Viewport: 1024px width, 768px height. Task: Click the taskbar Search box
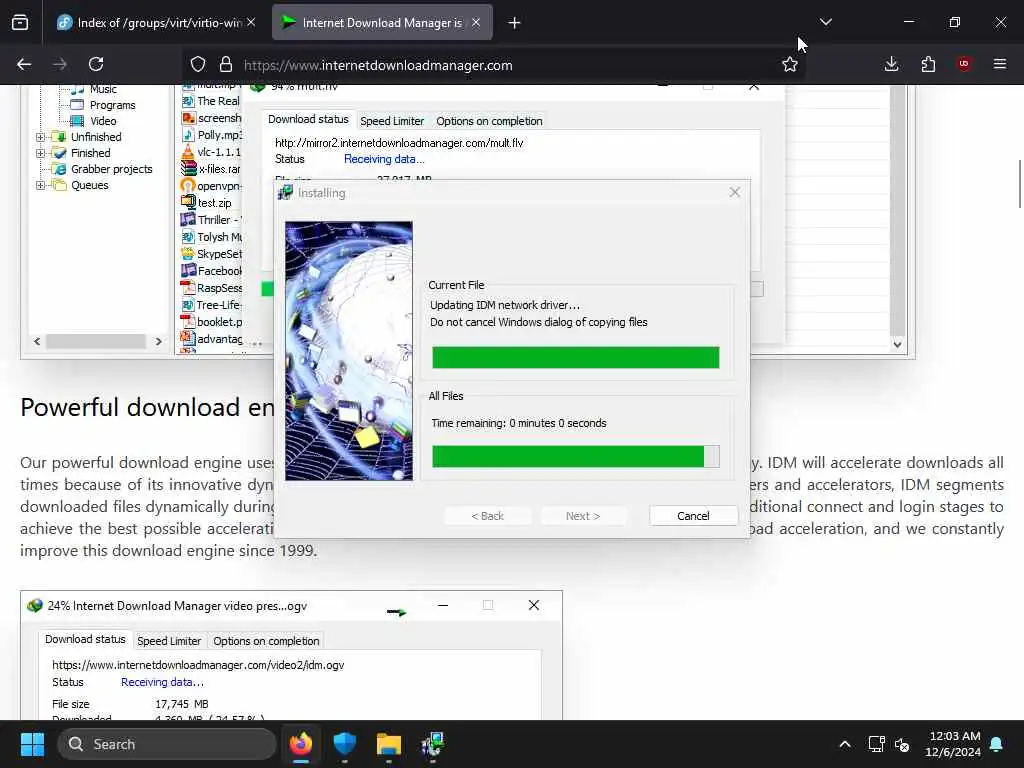click(167, 744)
